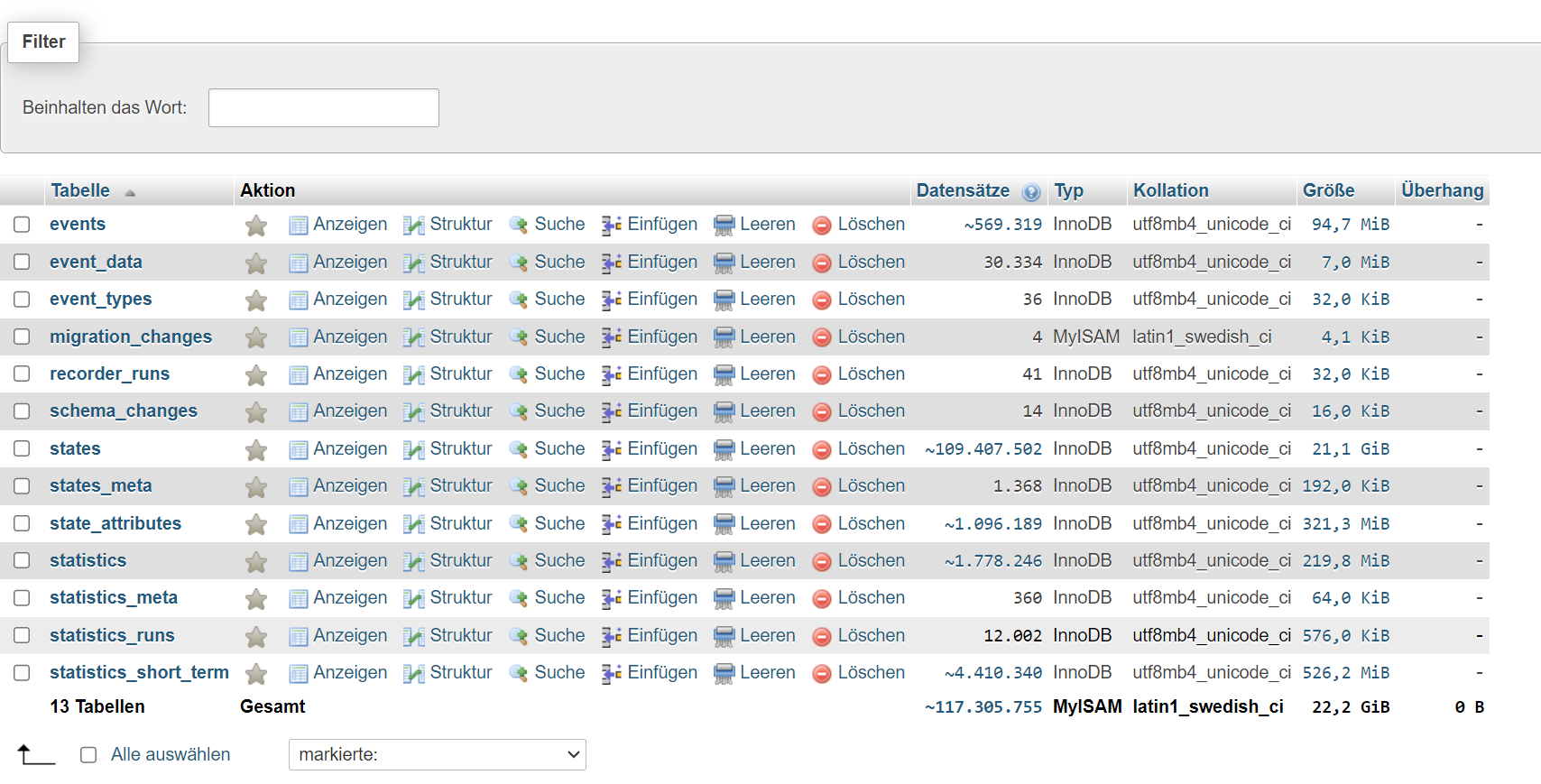
Task: Click the Typ column header
Action: tap(1068, 191)
